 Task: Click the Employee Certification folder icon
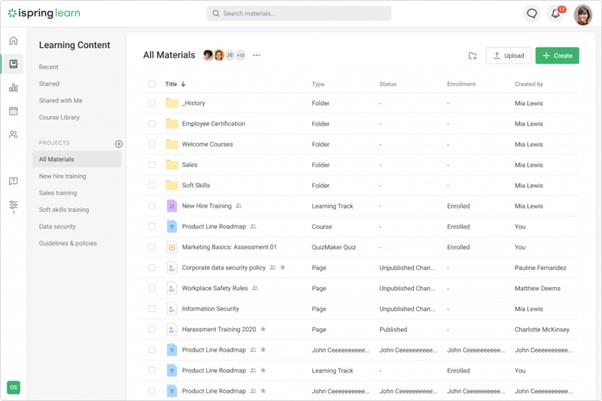[172, 123]
